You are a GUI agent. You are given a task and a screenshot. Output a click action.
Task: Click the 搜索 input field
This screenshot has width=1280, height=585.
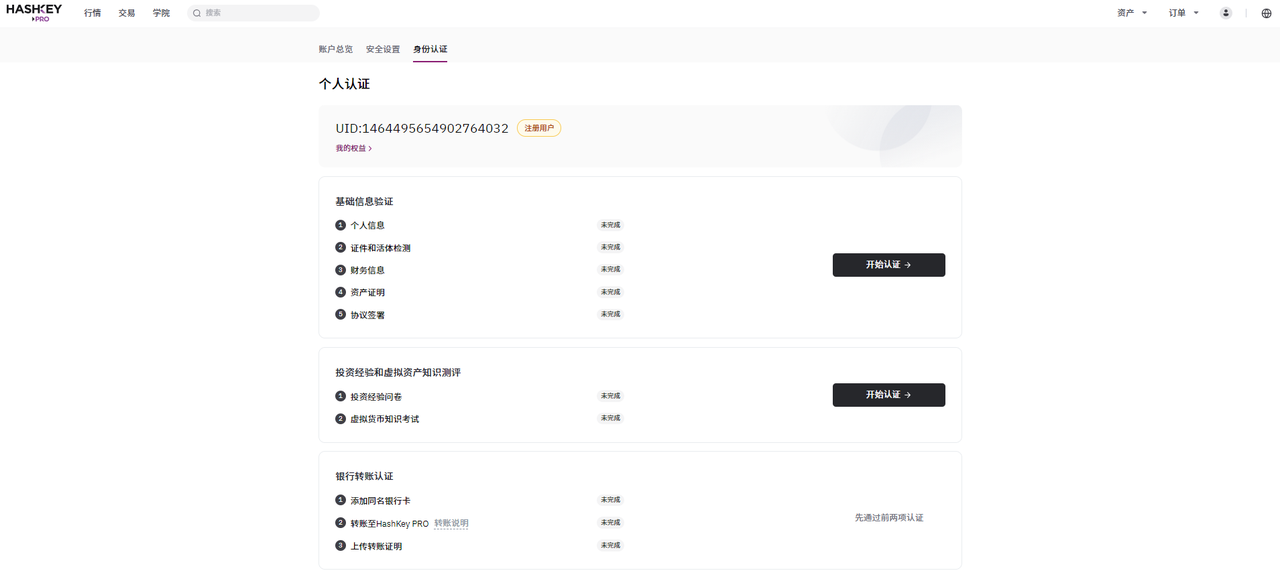(x=253, y=13)
